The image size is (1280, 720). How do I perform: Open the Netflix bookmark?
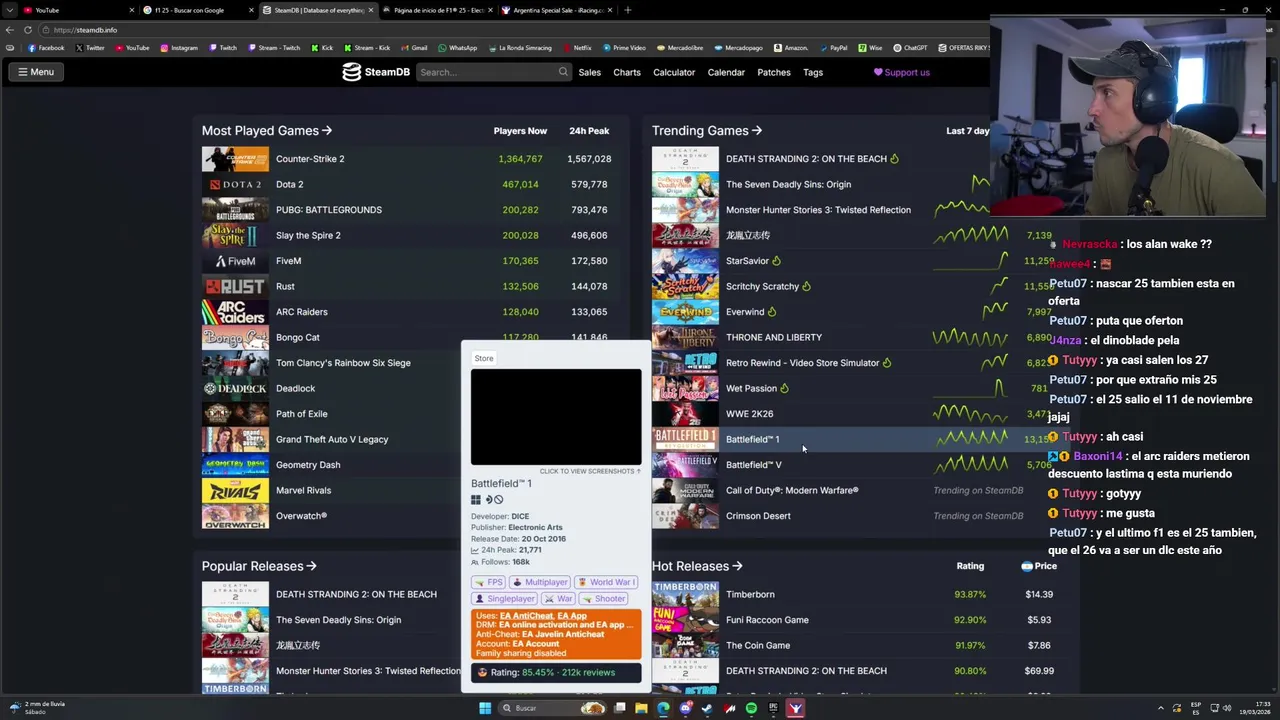tap(577, 48)
